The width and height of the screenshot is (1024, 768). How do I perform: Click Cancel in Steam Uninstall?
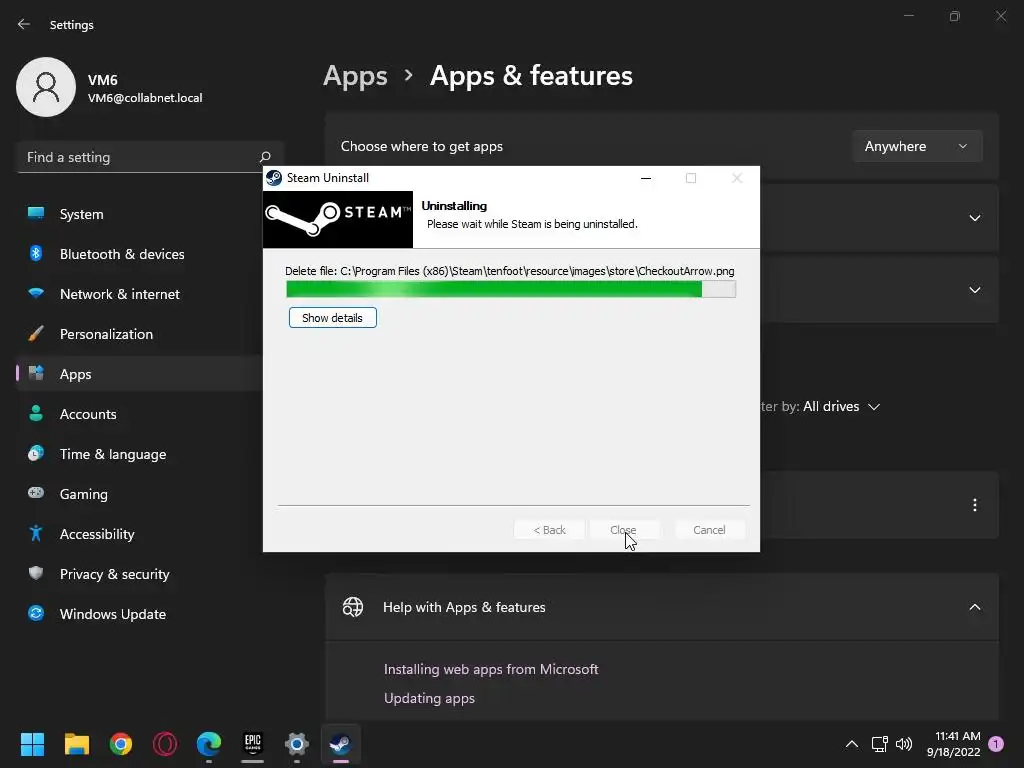click(x=709, y=530)
